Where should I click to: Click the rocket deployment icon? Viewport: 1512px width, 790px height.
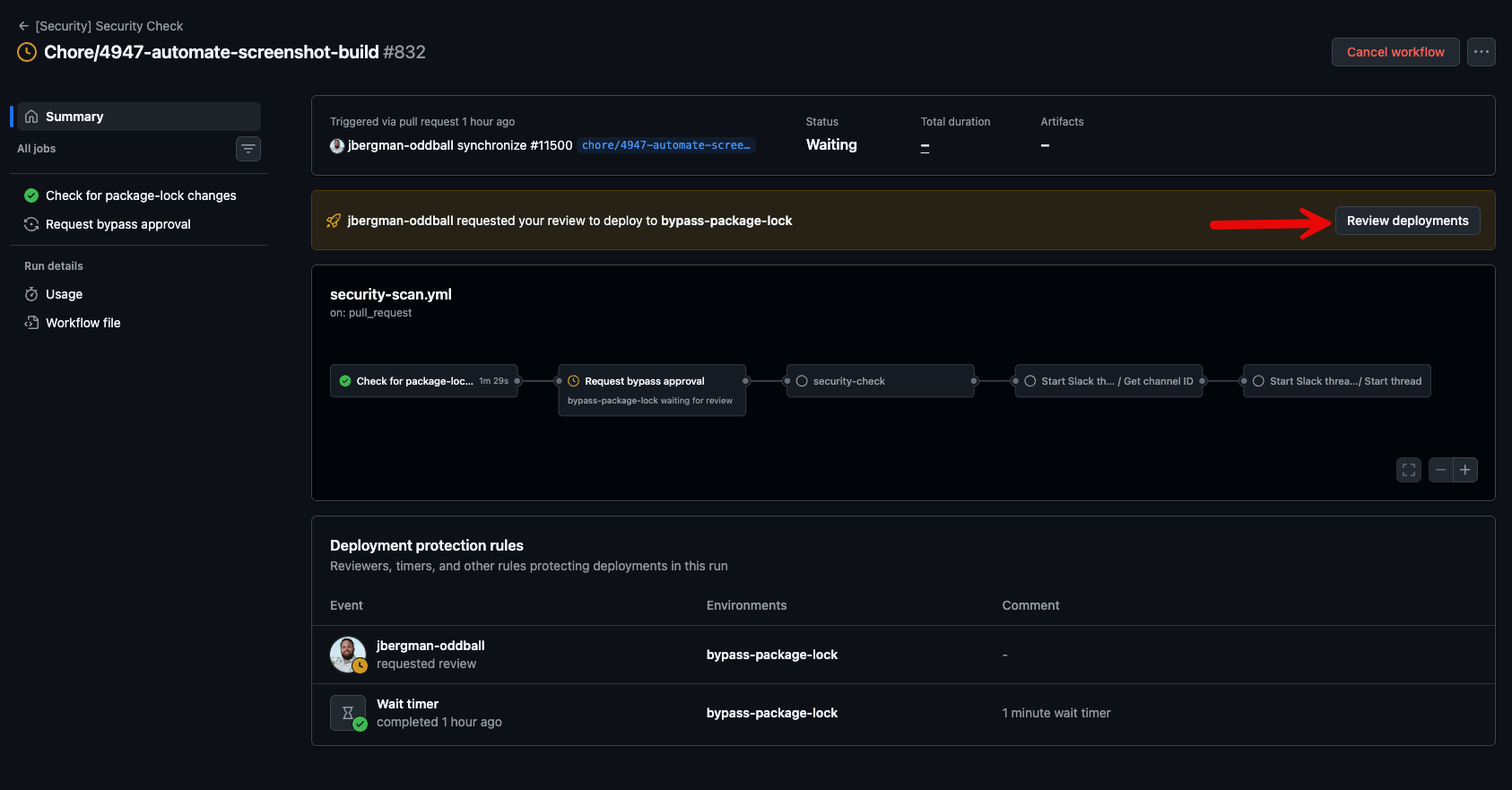coord(334,221)
